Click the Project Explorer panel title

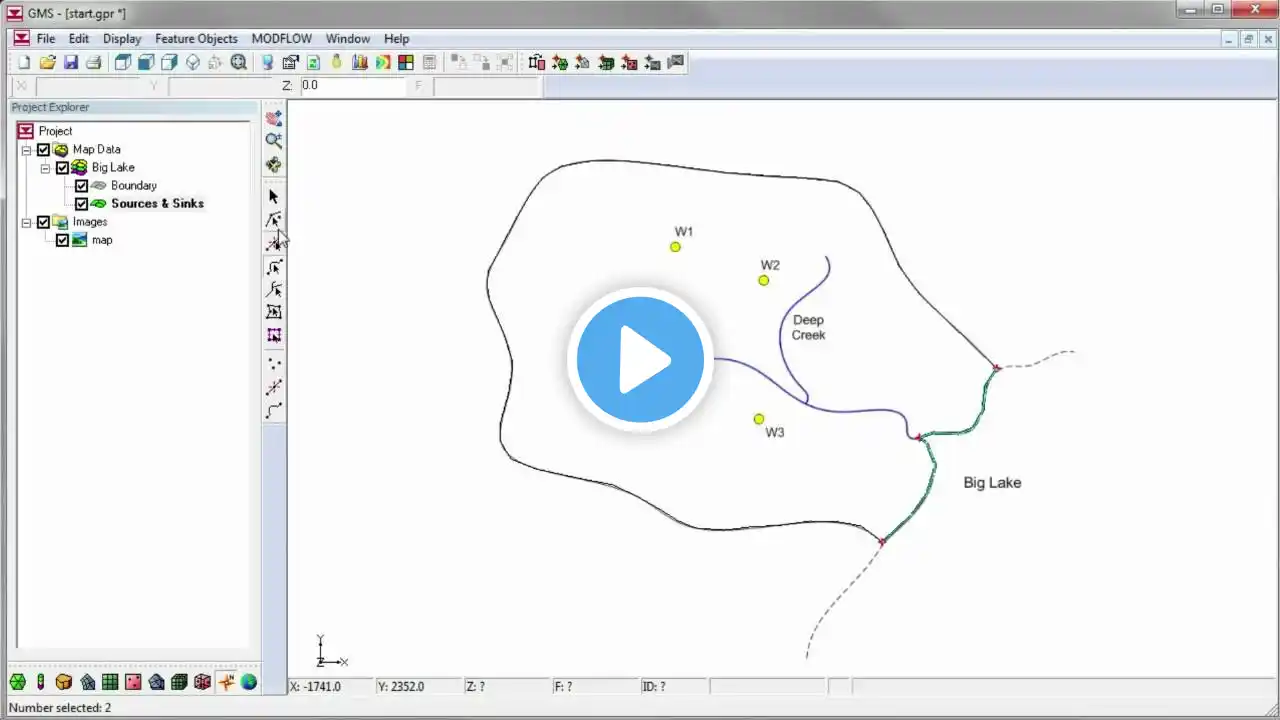pyautogui.click(x=50, y=107)
